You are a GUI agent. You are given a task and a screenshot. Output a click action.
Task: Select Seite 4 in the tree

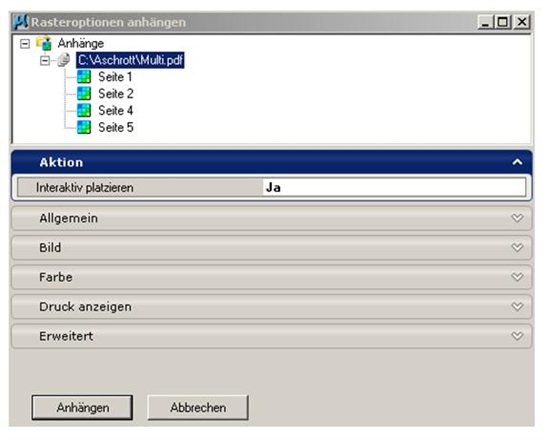[116, 111]
